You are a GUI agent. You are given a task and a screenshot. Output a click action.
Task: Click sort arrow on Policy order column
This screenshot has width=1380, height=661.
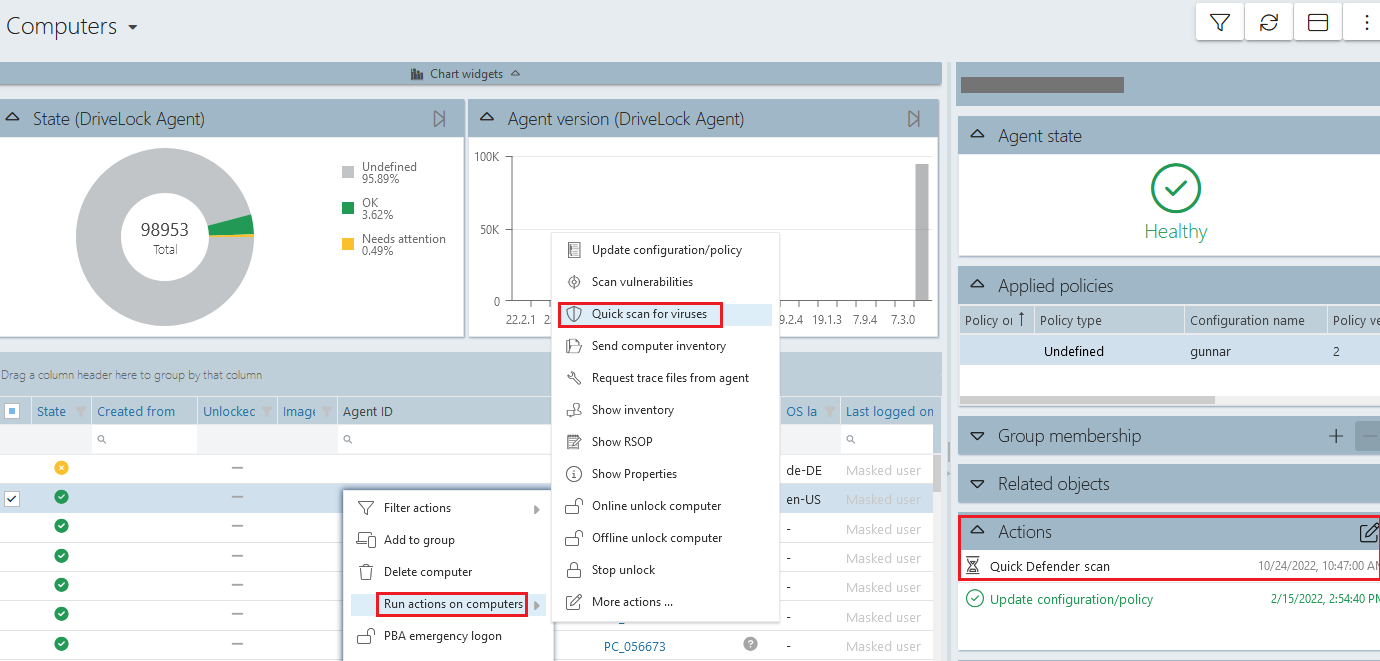(x=1021, y=320)
